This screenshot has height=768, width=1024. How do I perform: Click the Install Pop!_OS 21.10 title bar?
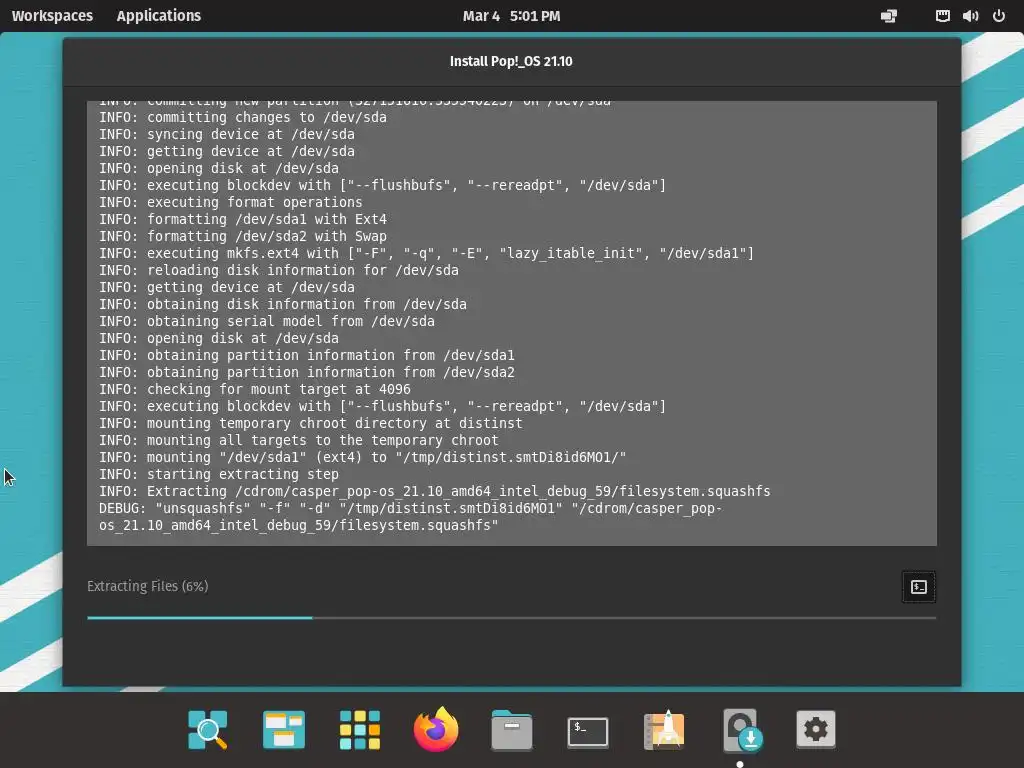pyautogui.click(x=511, y=61)
